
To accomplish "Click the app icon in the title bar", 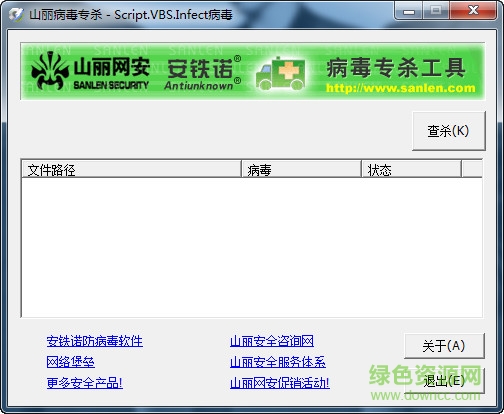I will point(16,14).
